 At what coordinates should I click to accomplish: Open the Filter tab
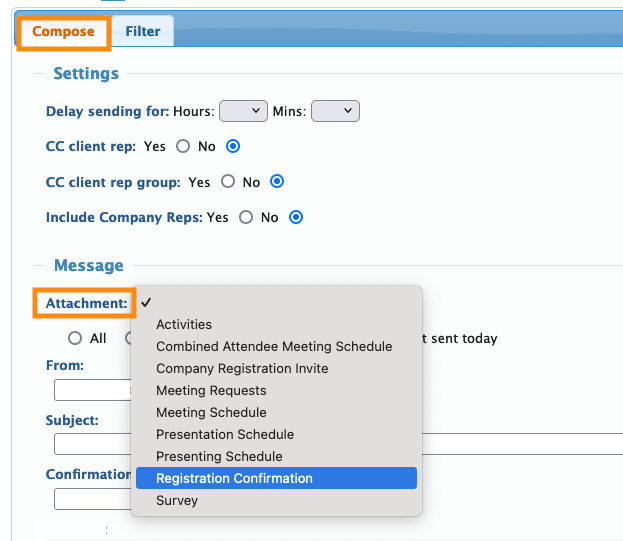[x=143, y=32]
